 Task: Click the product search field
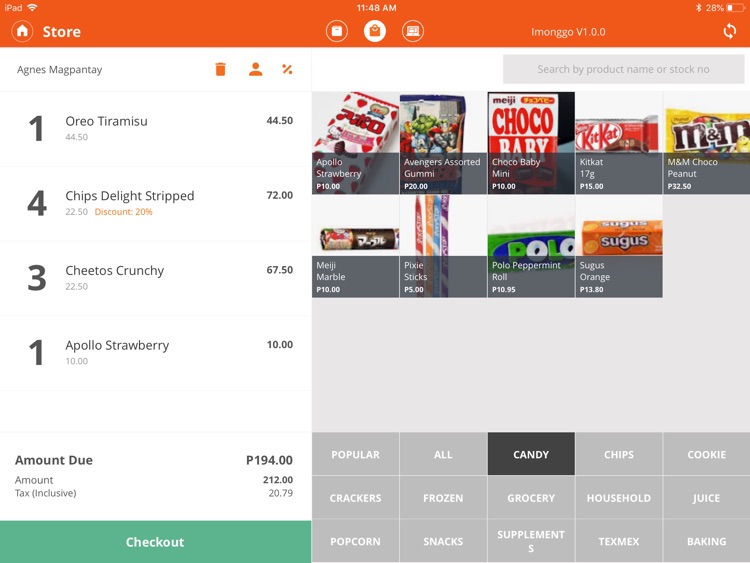623,69
